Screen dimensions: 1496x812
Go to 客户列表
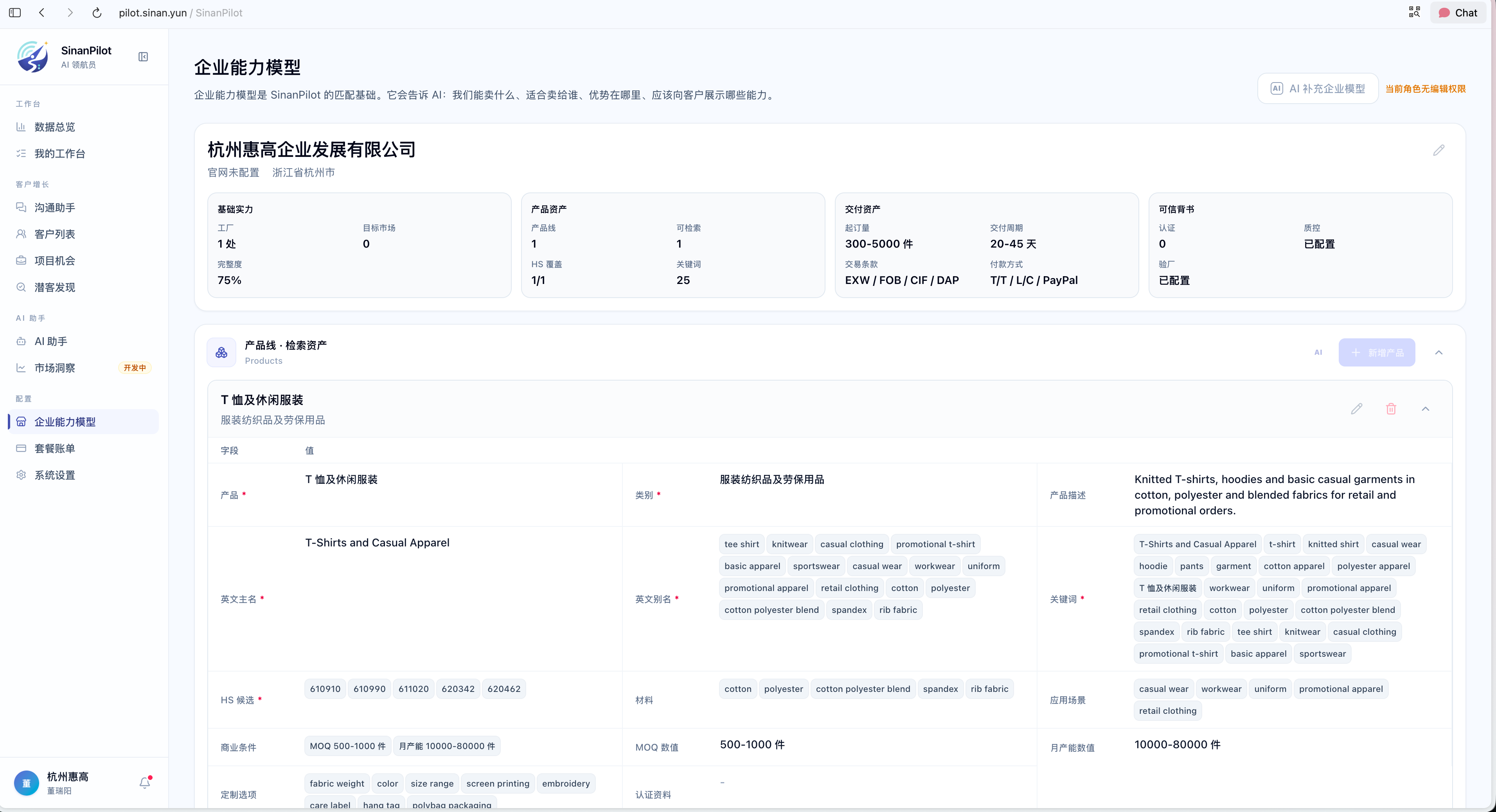tap(83, 234)
